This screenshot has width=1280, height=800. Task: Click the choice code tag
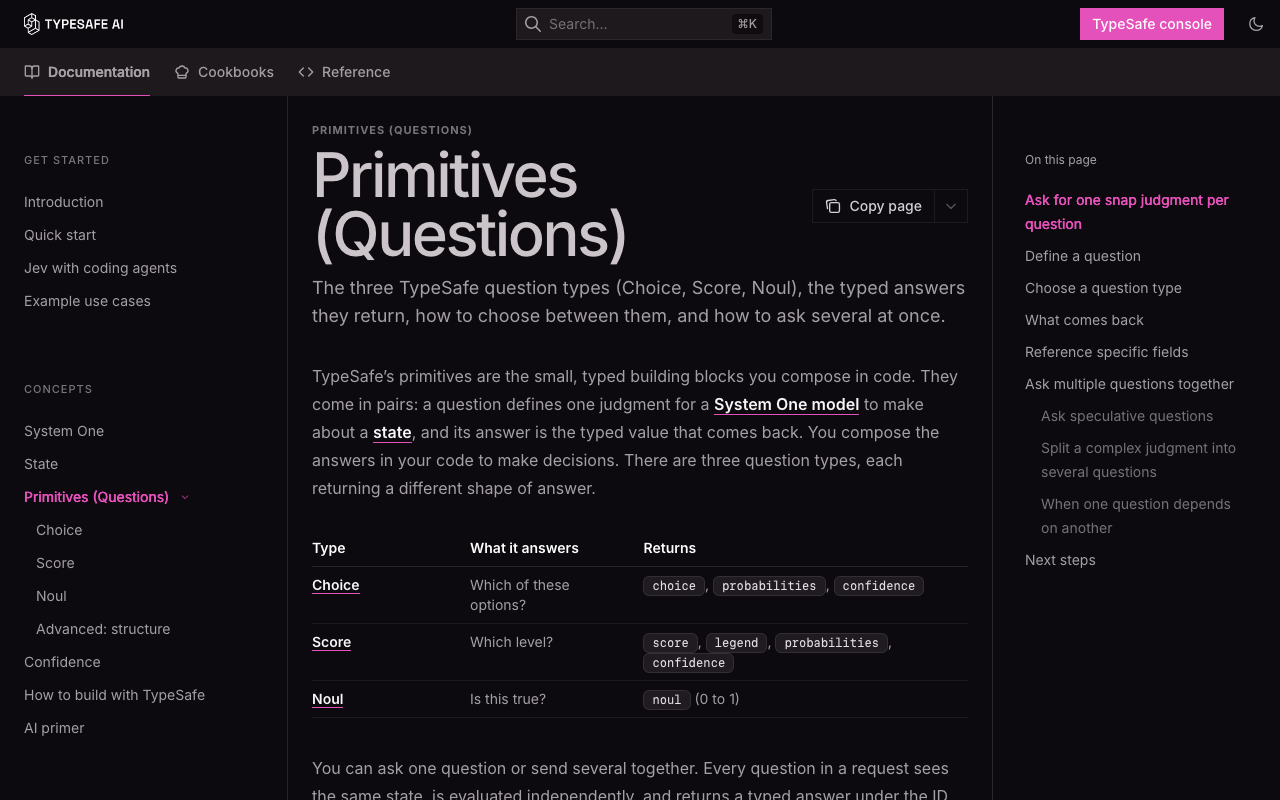674,586
